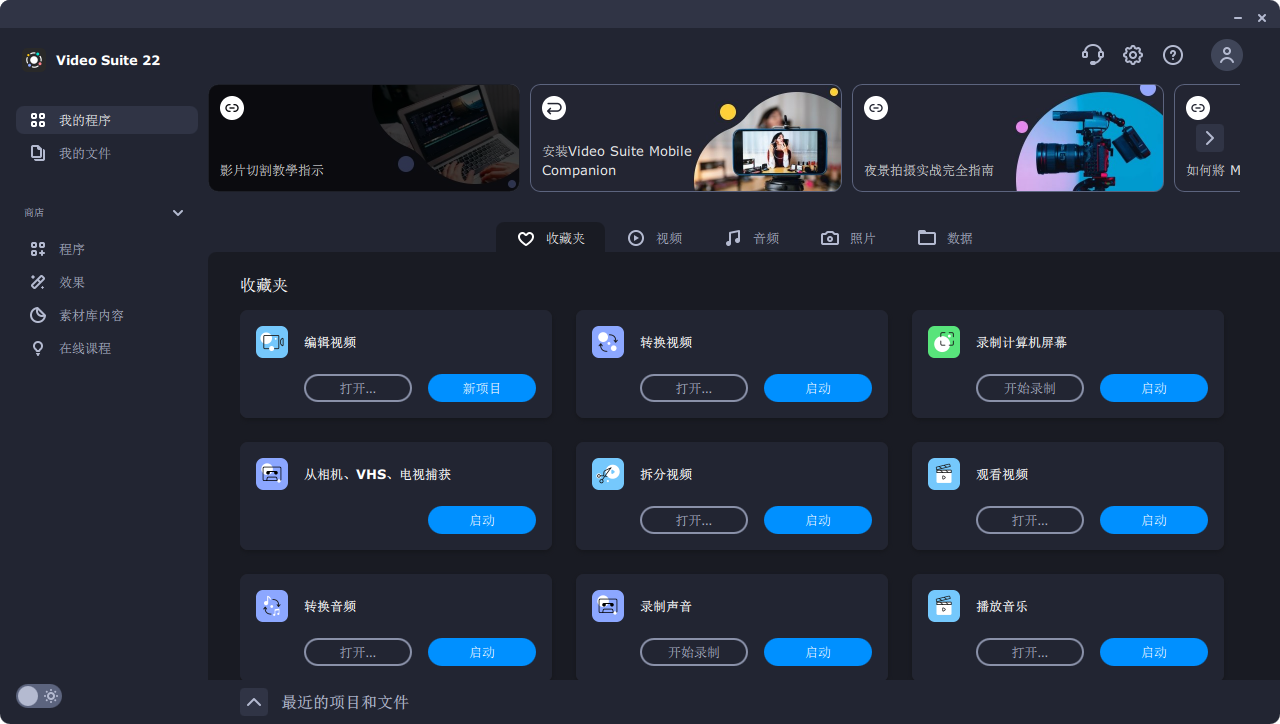Screen dimensions: 1280x724
Task: Collapse the 商店 (Store) section chevron
Action: [177, 213]
